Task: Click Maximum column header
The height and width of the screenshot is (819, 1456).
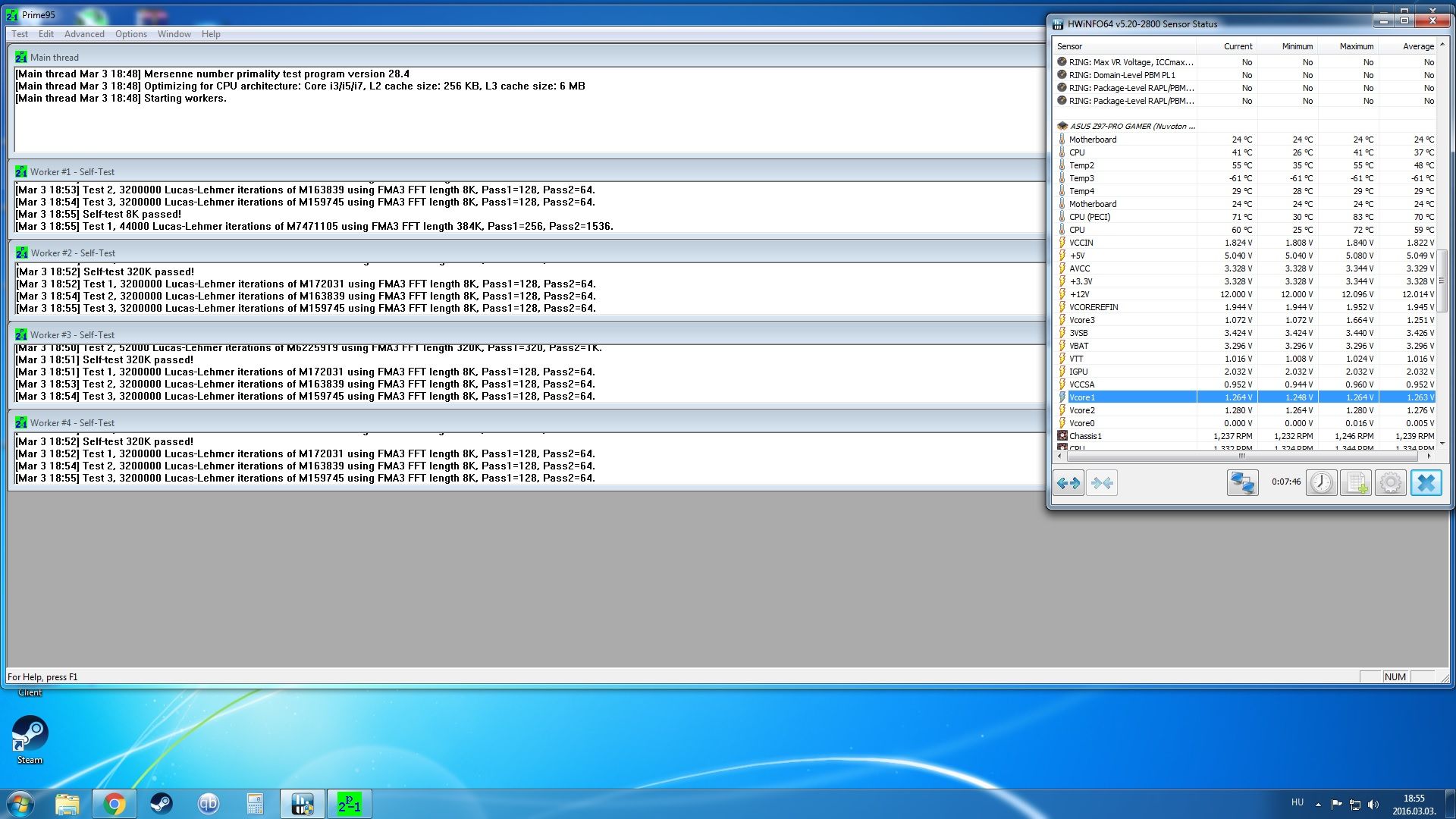Action: (1348, 46)
